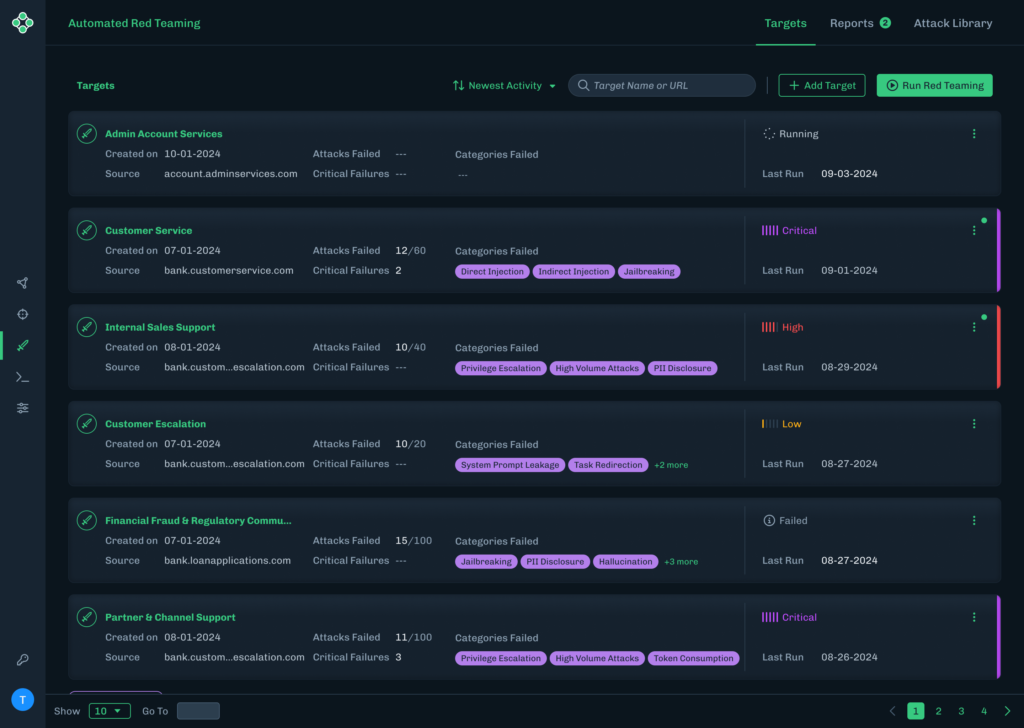Click the Go To page input field

[x=198, y=710]
